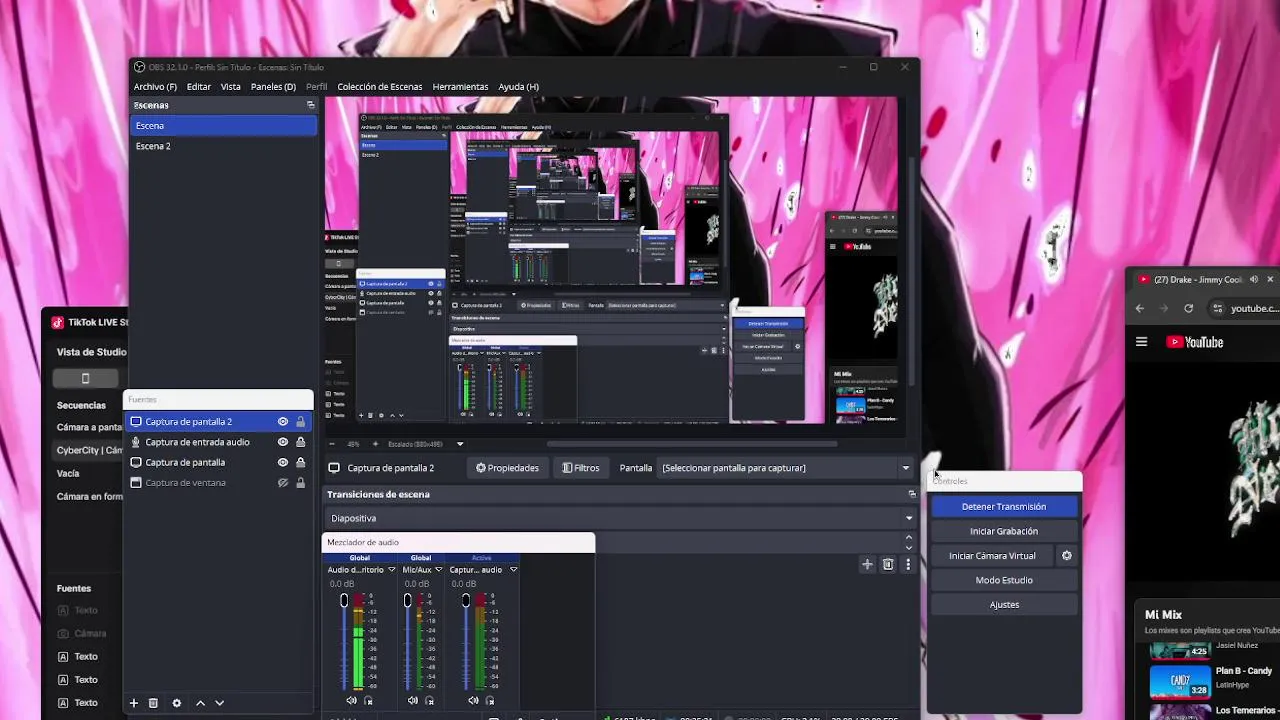Open Ajustes from the Controles panel
Viewport: 1280px width, 720px height.
pyautogui.click(x=1004, y=605)
